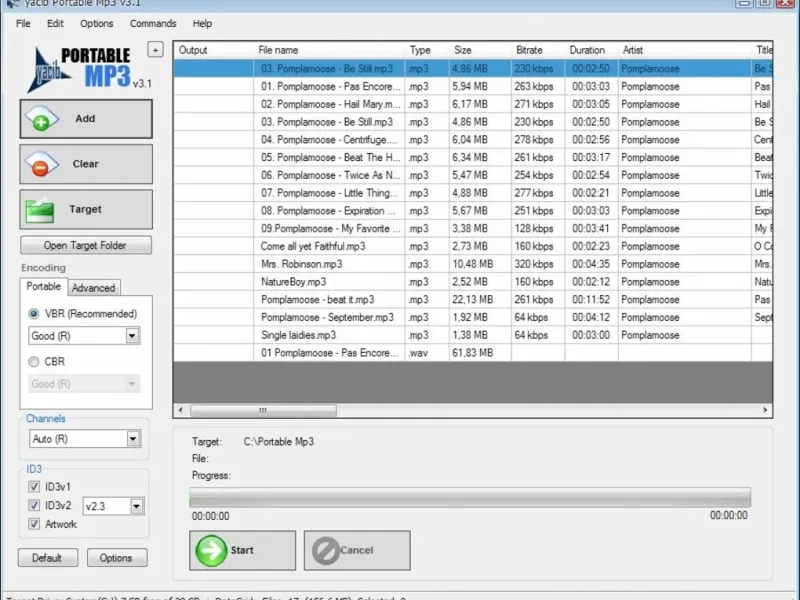The image size is (800, 600).
Task: Switch to the Portable encoding tab
Action: click(43, 286)
